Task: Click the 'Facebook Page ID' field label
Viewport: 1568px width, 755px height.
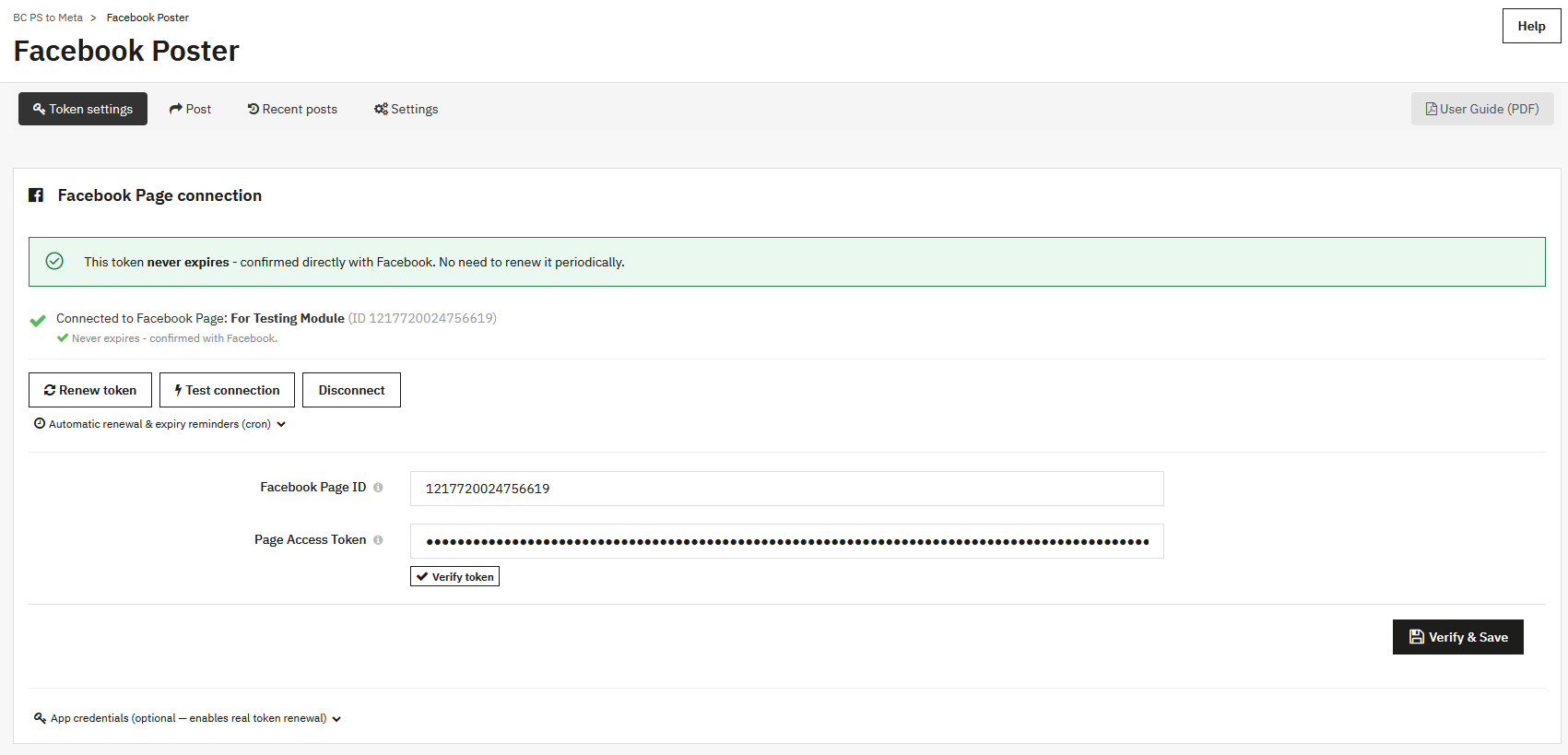Action: 312,487
